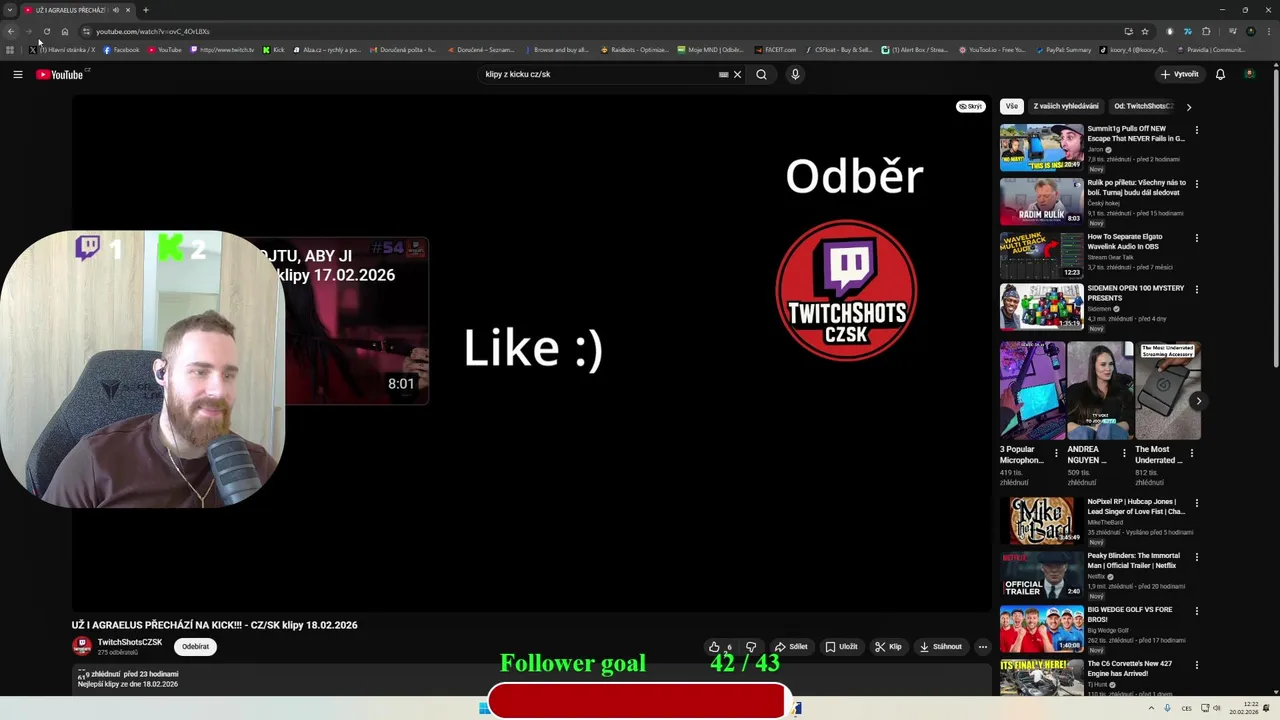This screenshot has width=1280, height=720.
Task: Go back in the browser
Action: point(11,31)
